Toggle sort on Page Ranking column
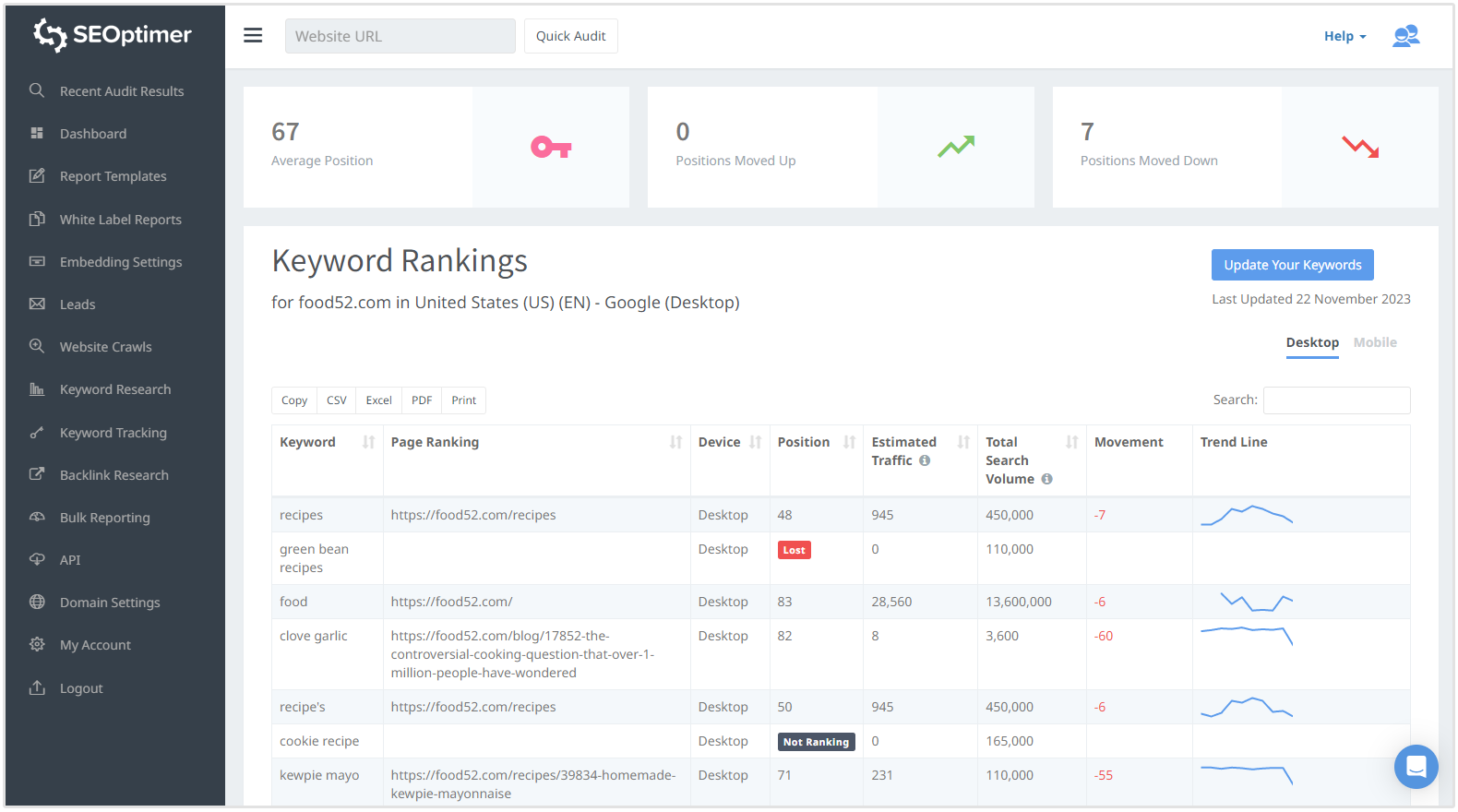Screen dimensions: 1458x812 tap(675, 442)
